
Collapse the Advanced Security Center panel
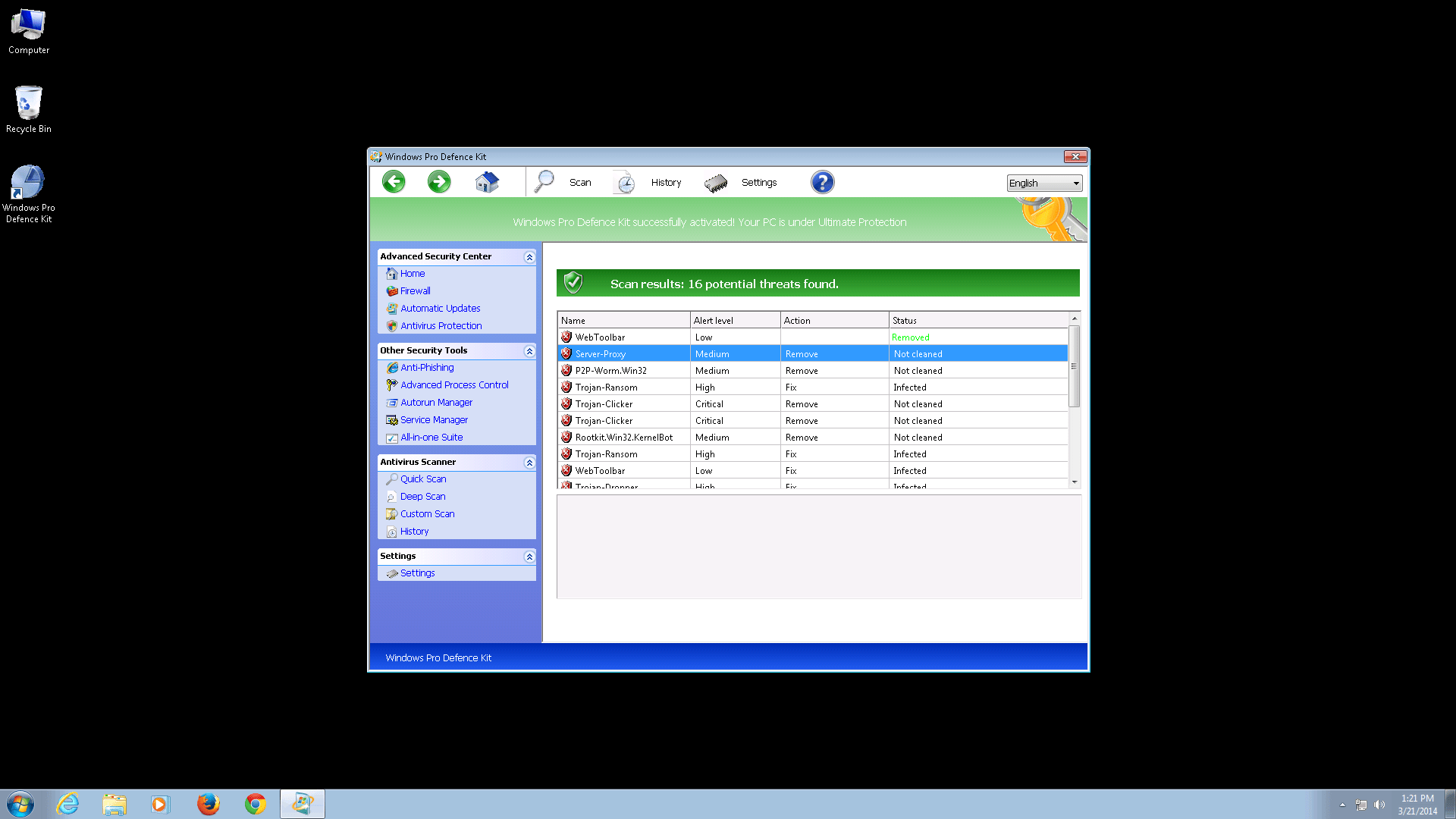point(529,257)
